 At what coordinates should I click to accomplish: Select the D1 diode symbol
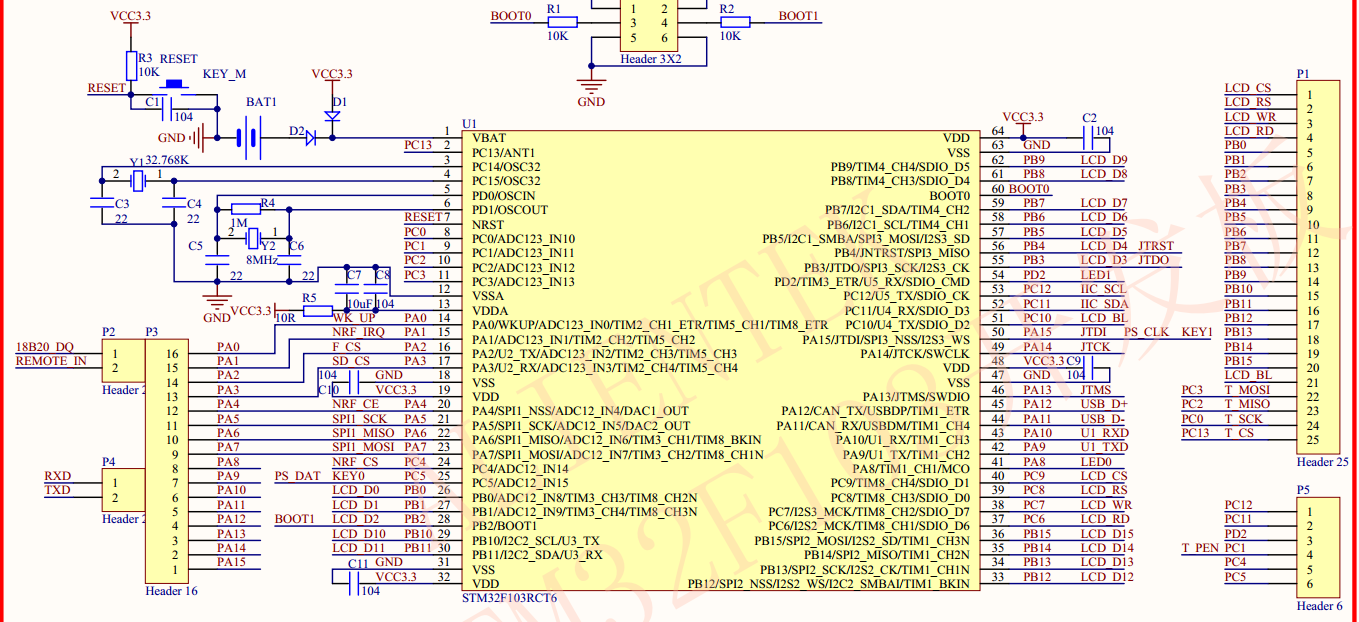coord(332,116)
